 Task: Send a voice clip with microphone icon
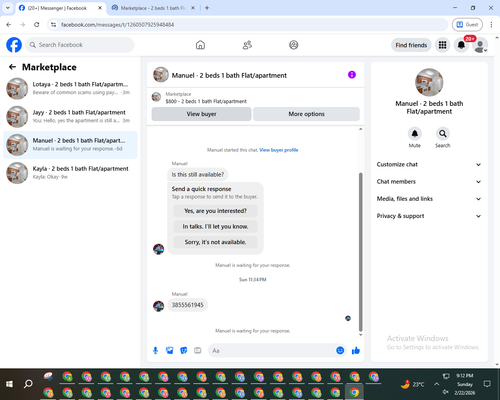155,350
